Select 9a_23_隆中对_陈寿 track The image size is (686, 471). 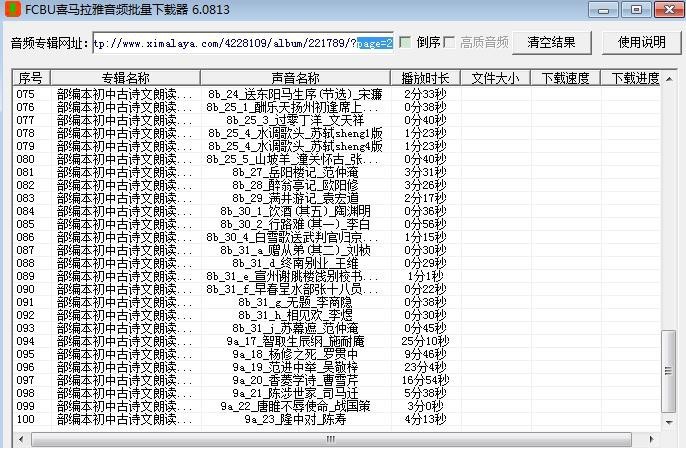pos(295,419)
